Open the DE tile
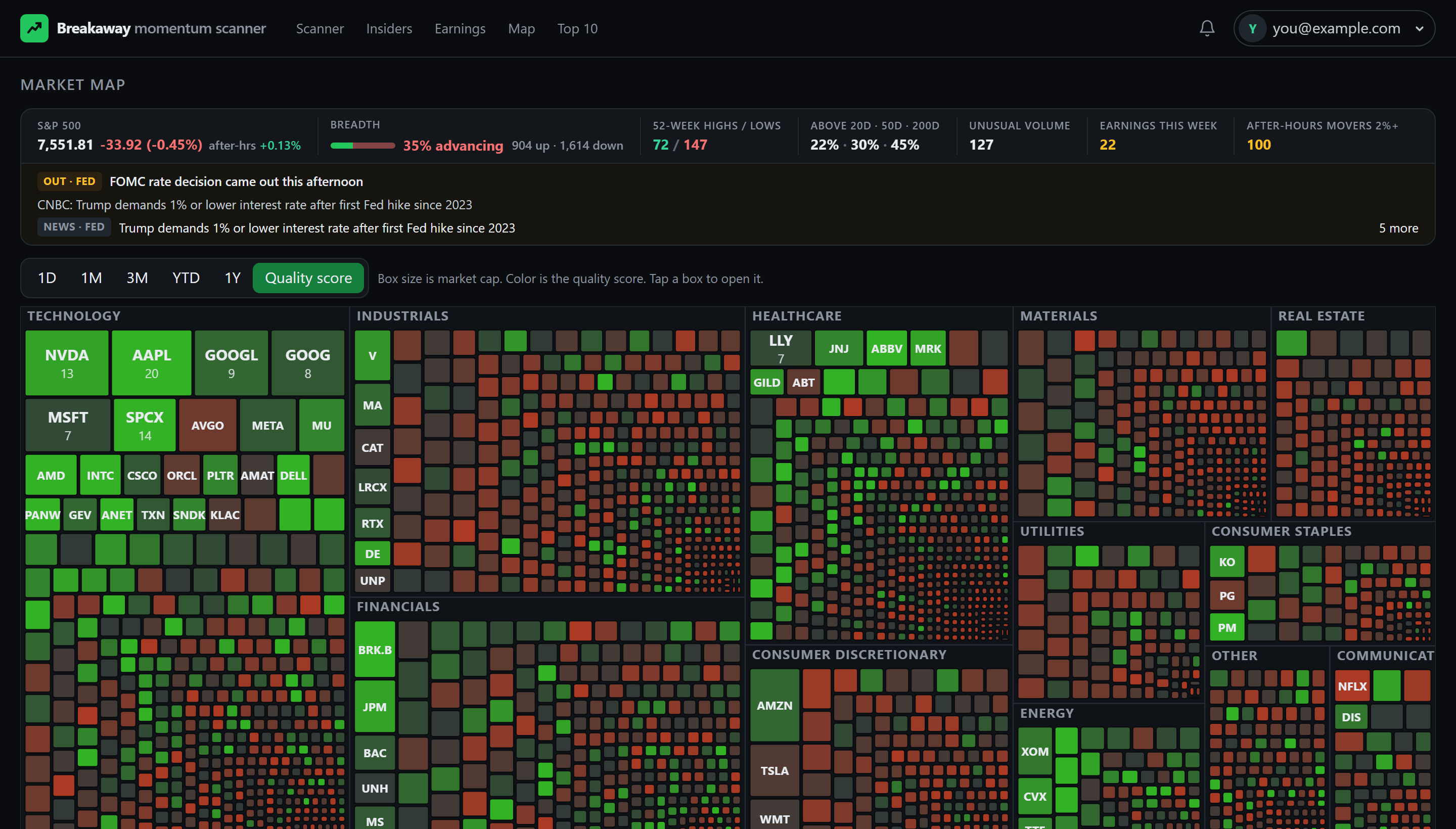 [x=373, y=554]
